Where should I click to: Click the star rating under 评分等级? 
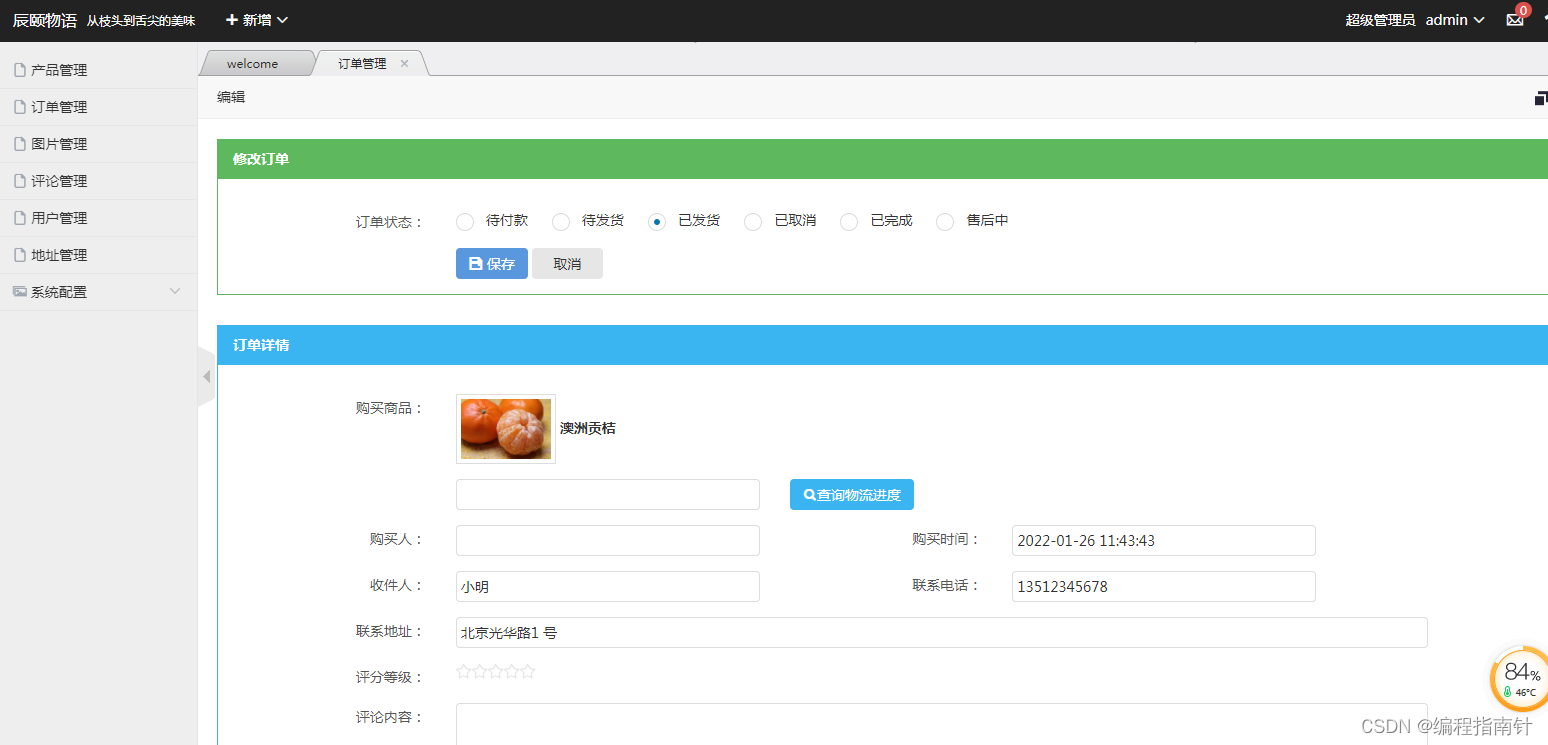496,672
